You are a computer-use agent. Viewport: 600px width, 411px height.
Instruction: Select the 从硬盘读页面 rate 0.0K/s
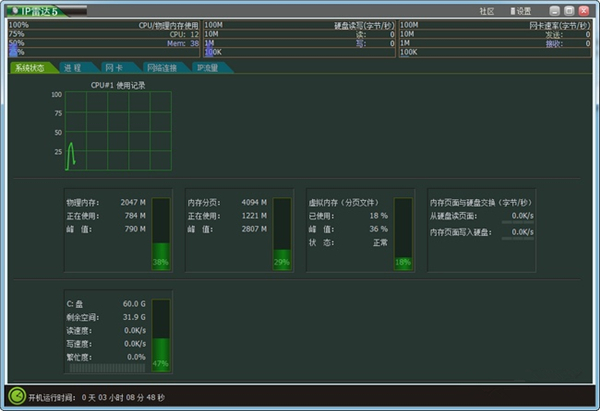(522, 216)
